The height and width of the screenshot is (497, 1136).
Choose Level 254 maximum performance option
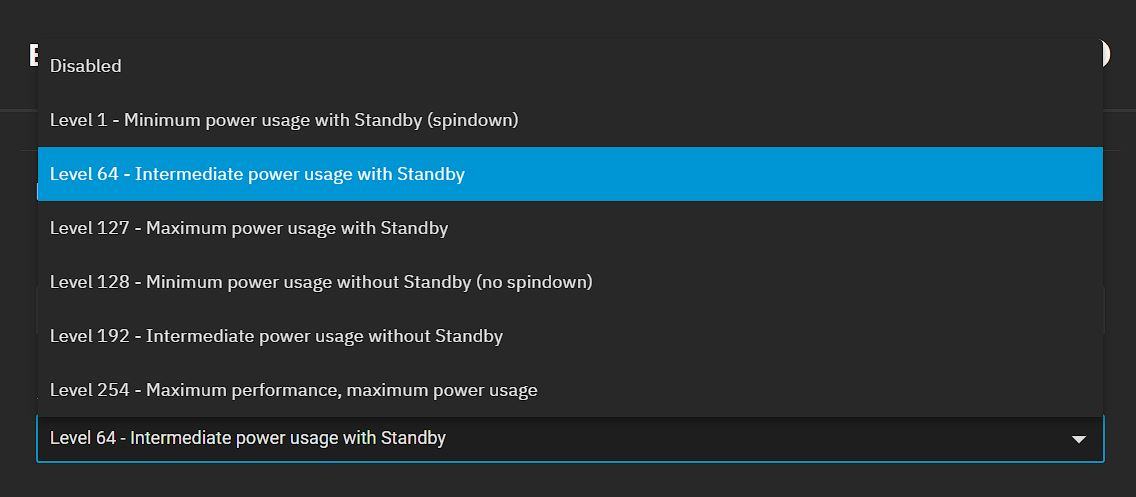coord(294,390)
